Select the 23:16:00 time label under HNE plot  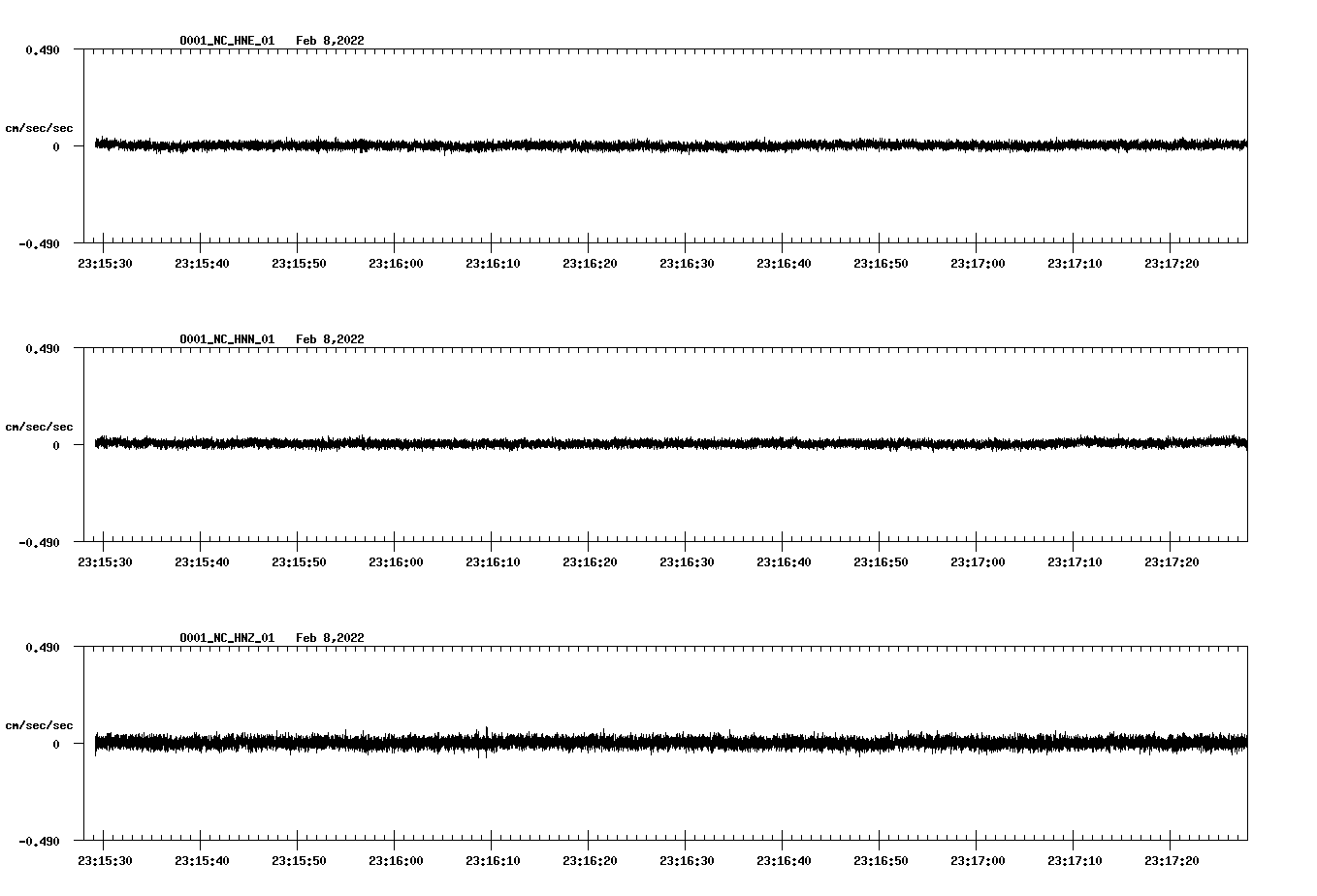point(396,264)
